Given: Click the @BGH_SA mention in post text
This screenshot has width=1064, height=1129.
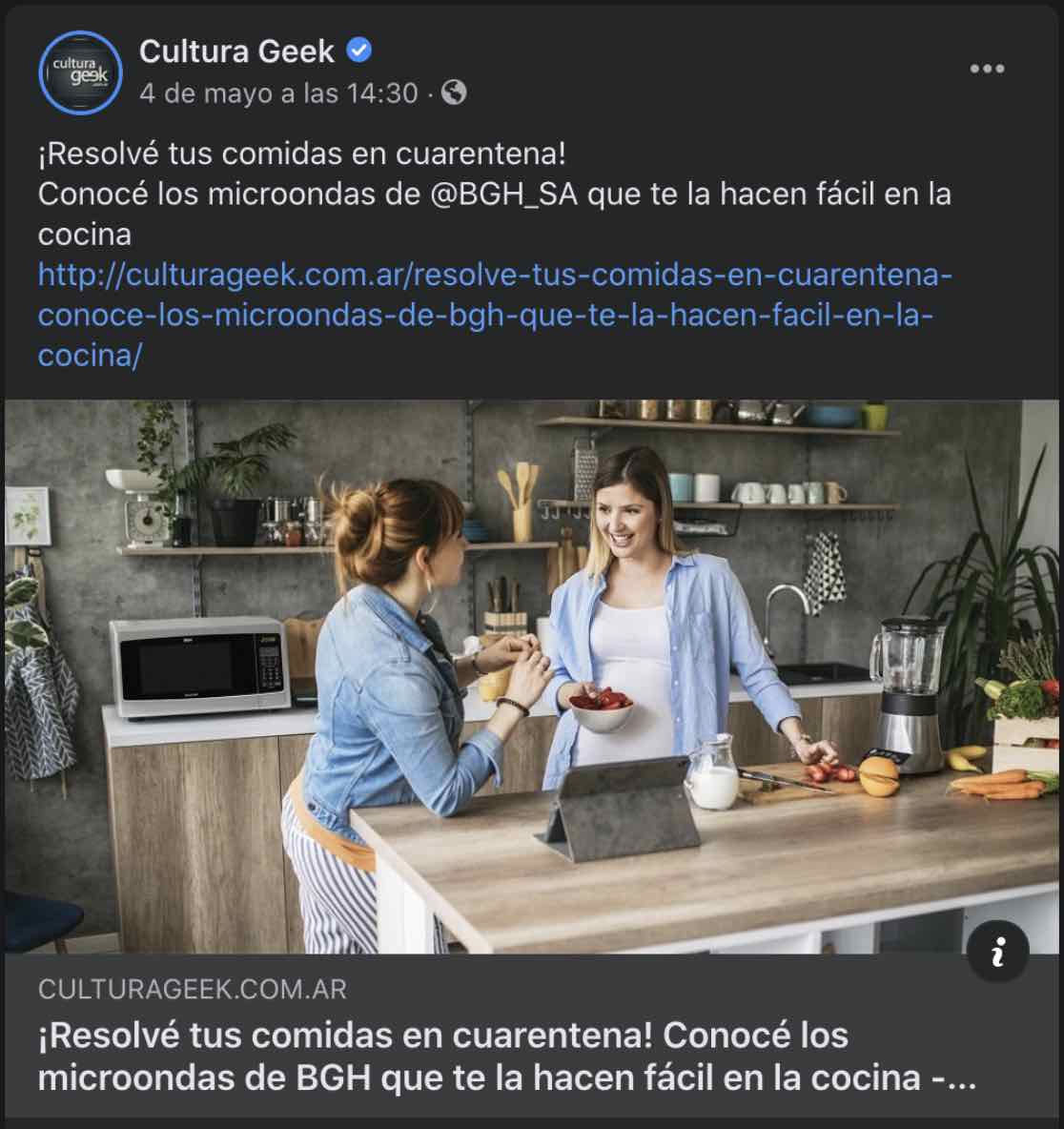Looking at the screenshot, I should click(503, 195).
